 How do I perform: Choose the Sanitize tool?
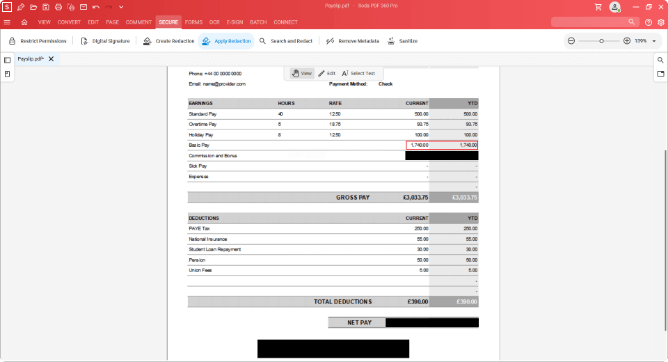402,41
